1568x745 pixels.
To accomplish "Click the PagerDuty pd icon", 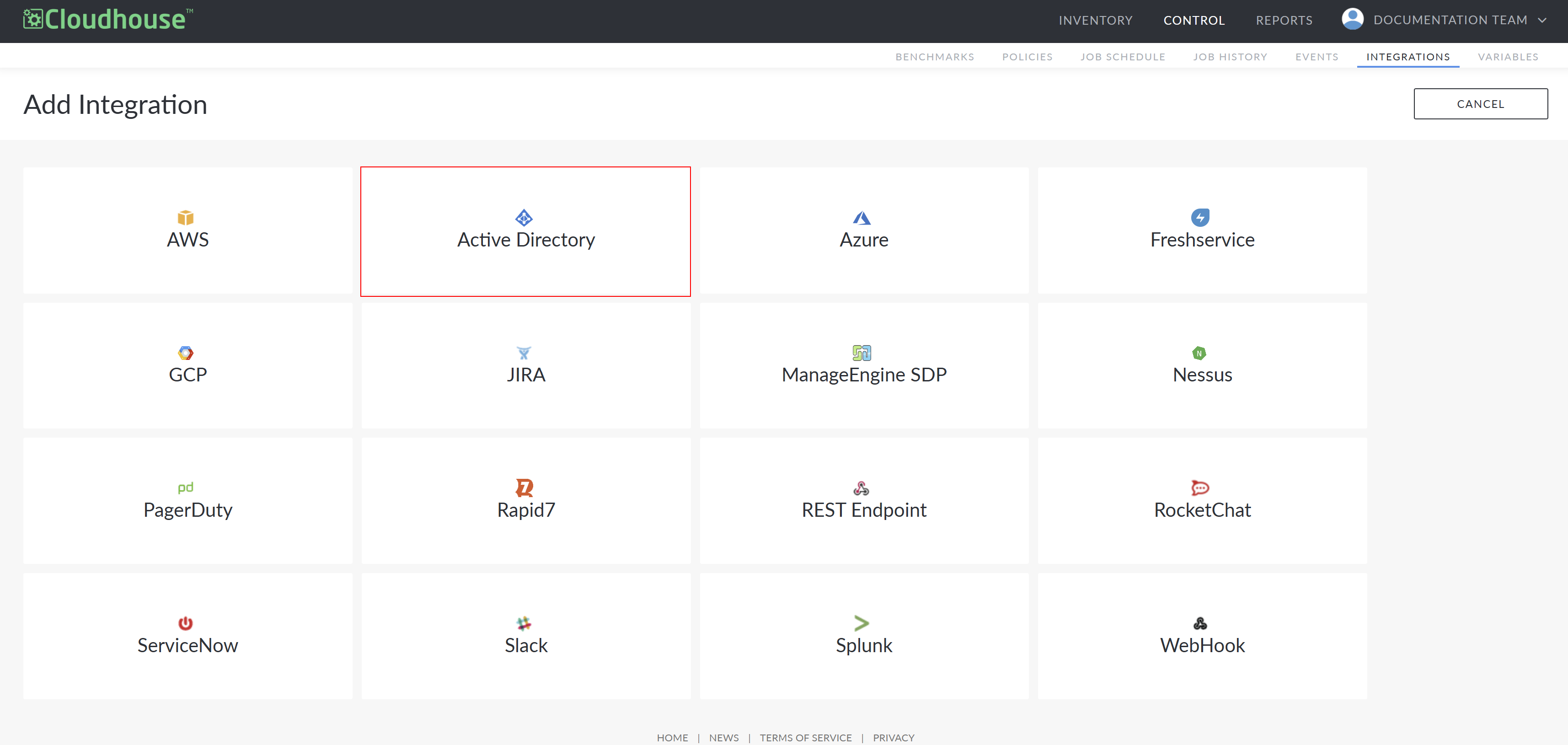I will (186, 488).
